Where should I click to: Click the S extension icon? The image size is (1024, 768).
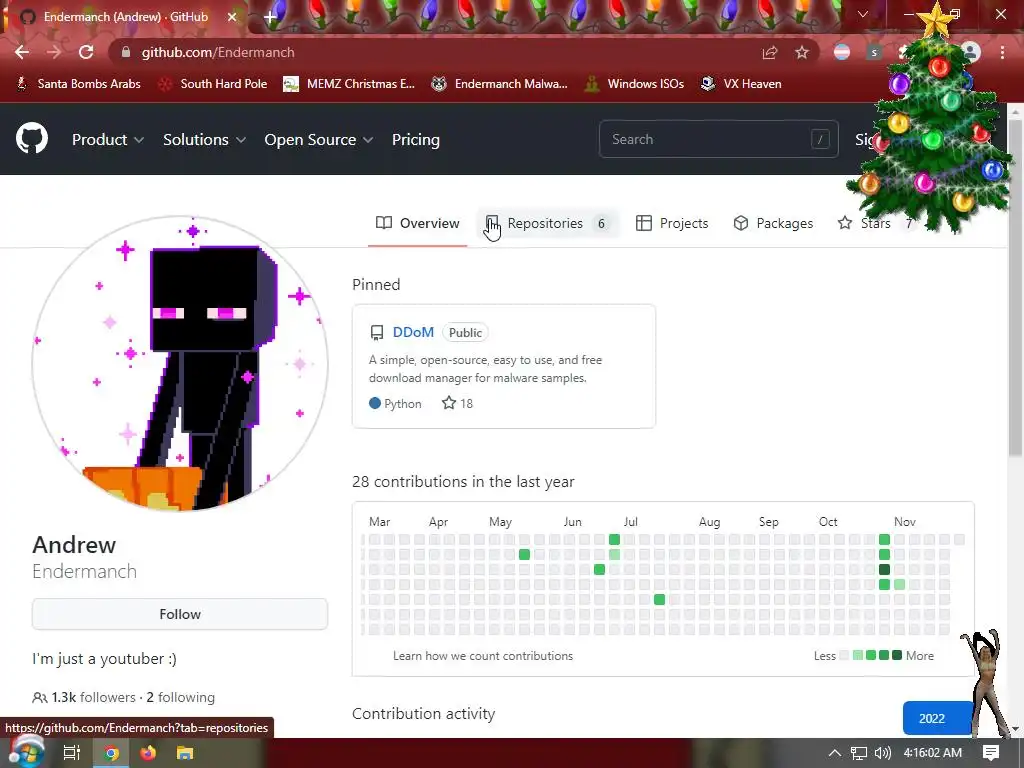(x=874, y=52)
